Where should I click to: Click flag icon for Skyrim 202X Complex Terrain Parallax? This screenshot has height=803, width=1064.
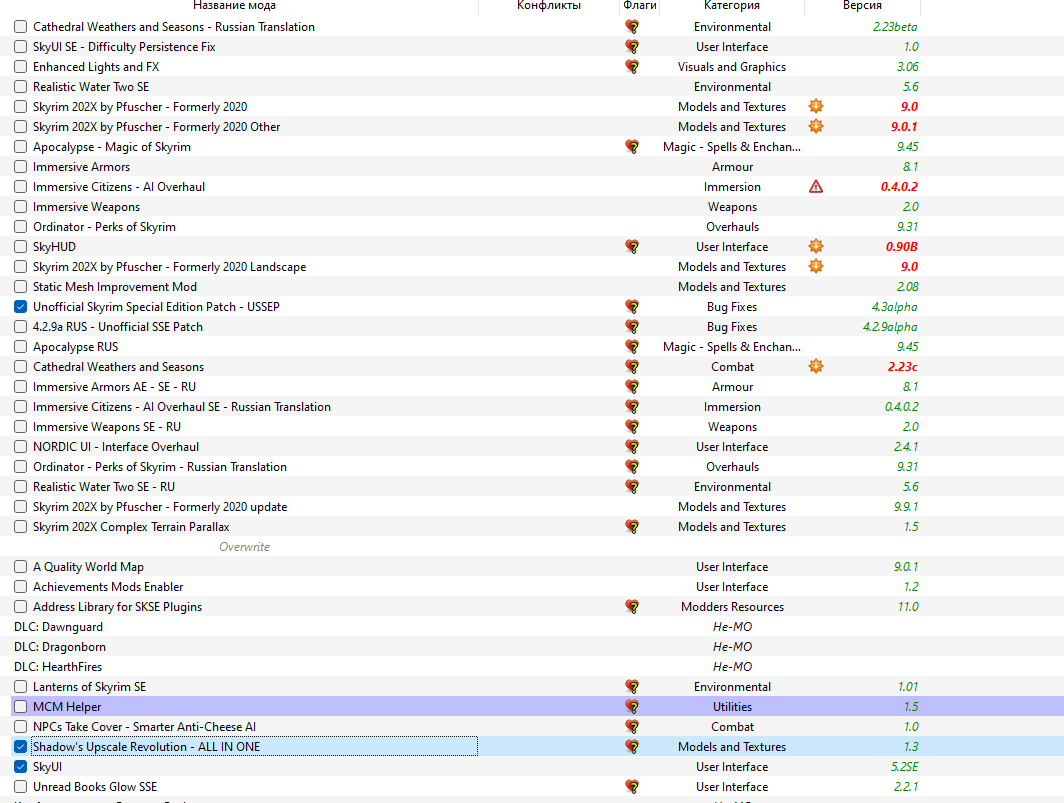632,527
